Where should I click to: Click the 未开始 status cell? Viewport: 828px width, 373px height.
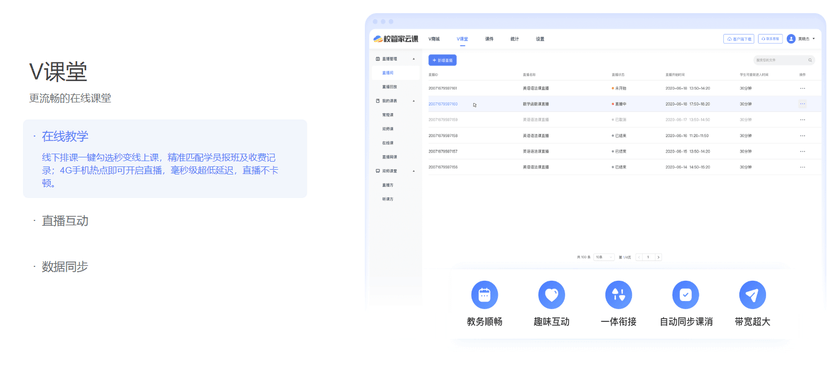pyautogui.click(x=619, y=88)
